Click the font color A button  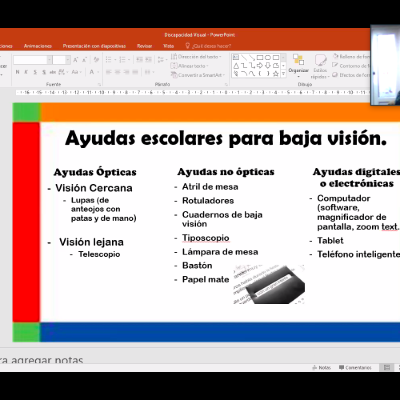[x=92, y=72]
